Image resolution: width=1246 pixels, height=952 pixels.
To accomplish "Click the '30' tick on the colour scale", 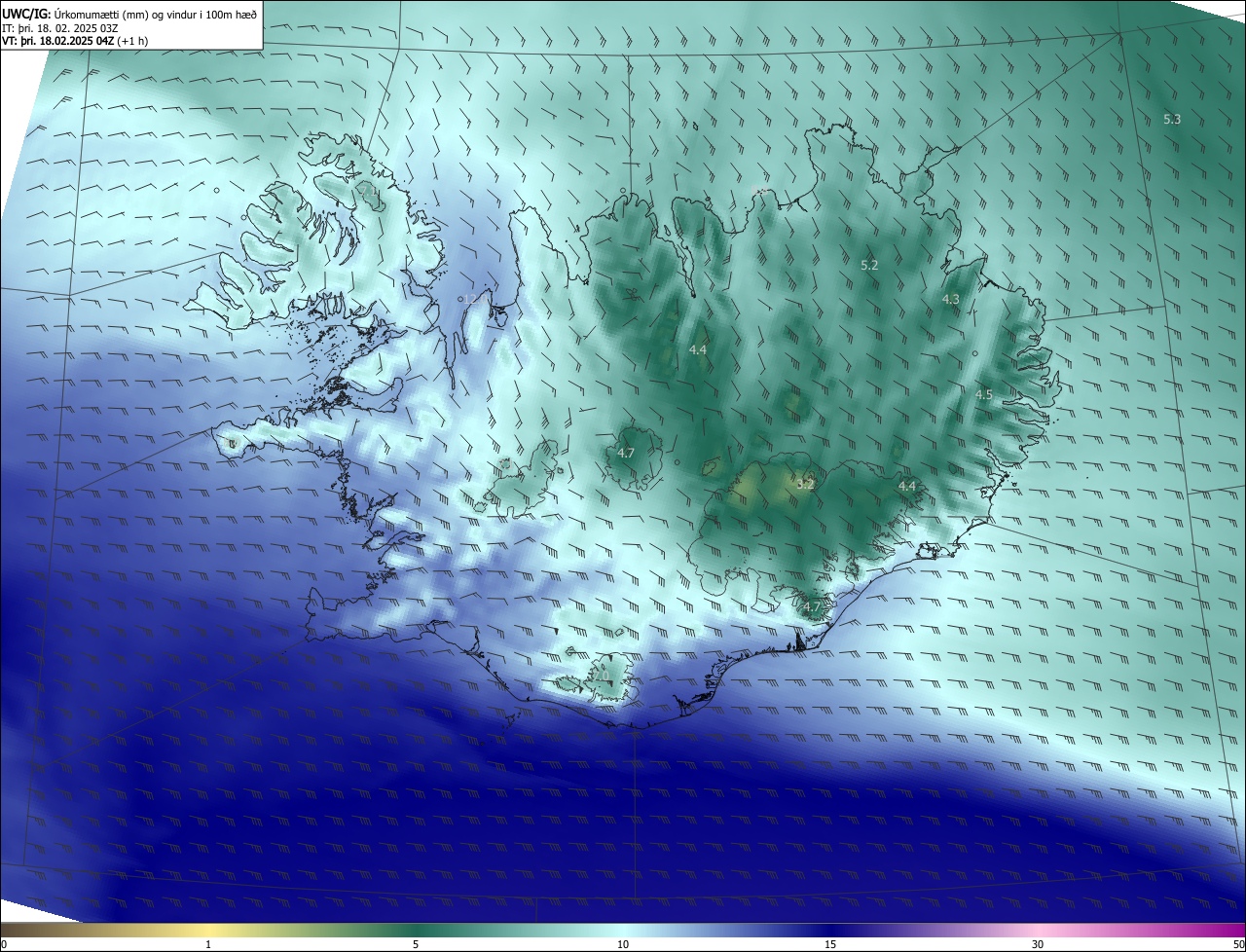I will pyautogui.click(x=1038, y=944).
